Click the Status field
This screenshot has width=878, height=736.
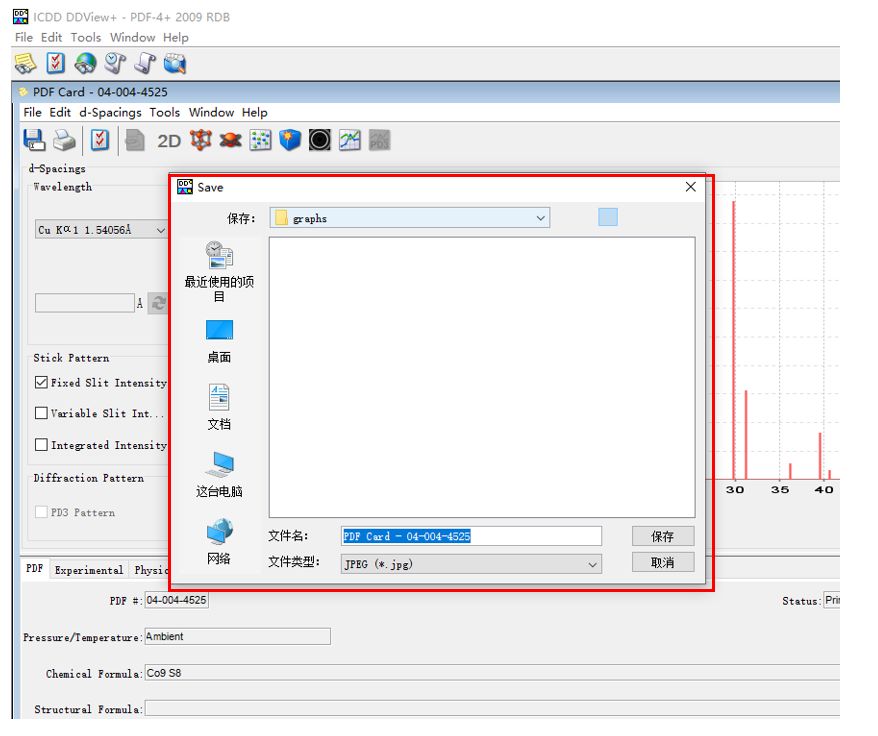tap(832, 600)
